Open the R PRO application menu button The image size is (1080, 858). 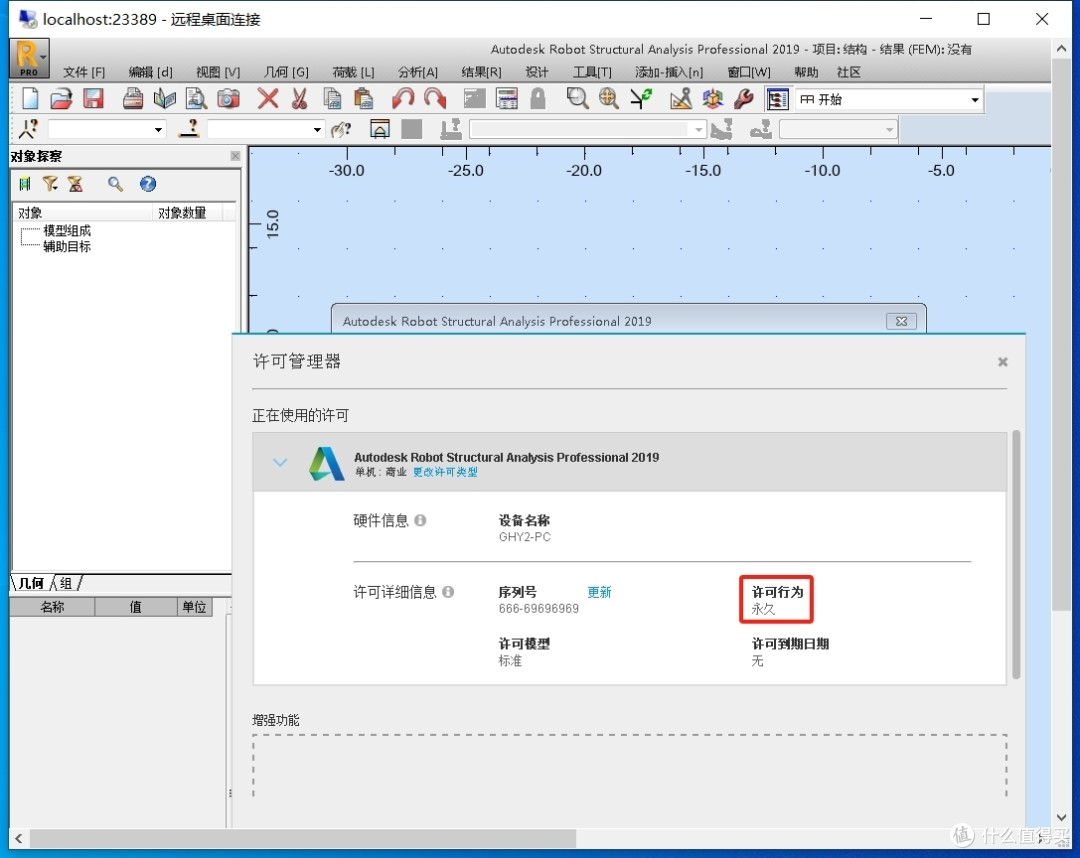coord(29,58)
